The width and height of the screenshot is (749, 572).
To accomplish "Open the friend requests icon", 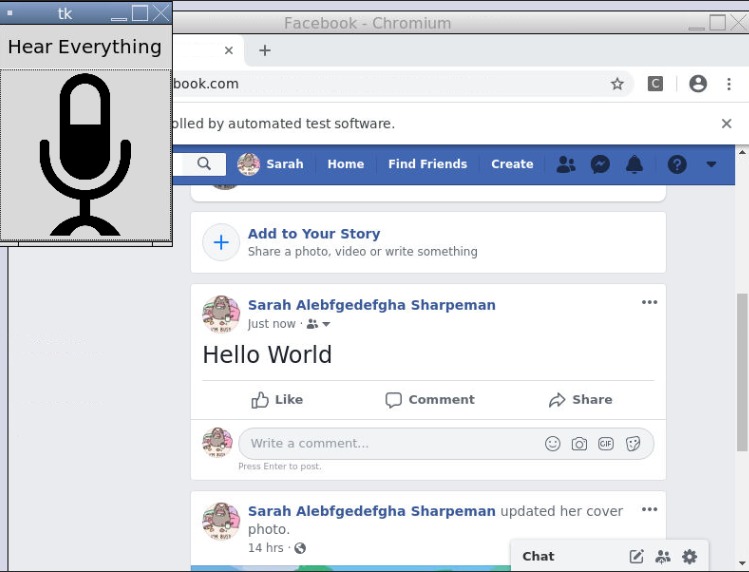I will coord(566,164).
